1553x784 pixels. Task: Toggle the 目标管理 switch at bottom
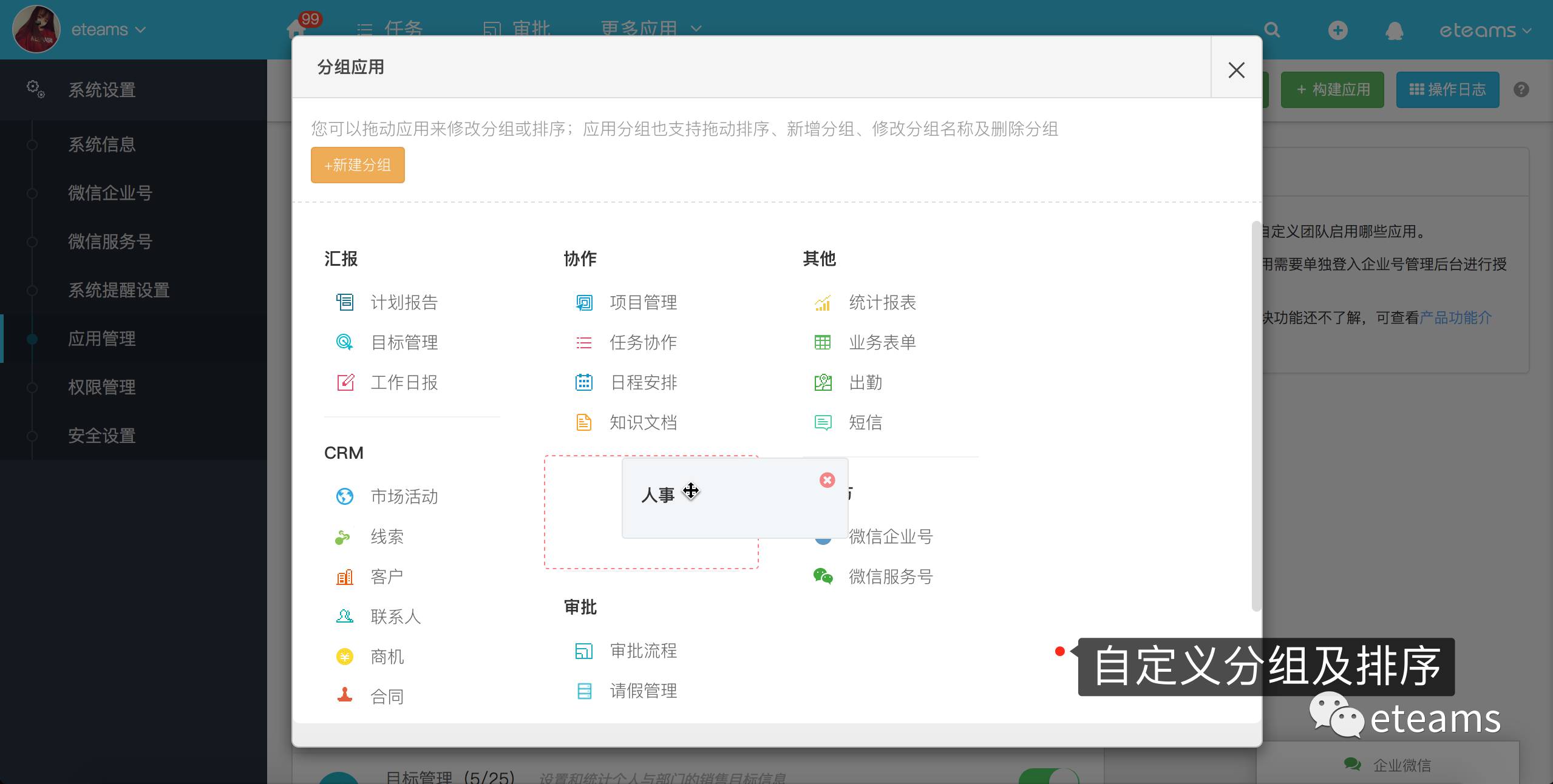(x=1048, y=777)
